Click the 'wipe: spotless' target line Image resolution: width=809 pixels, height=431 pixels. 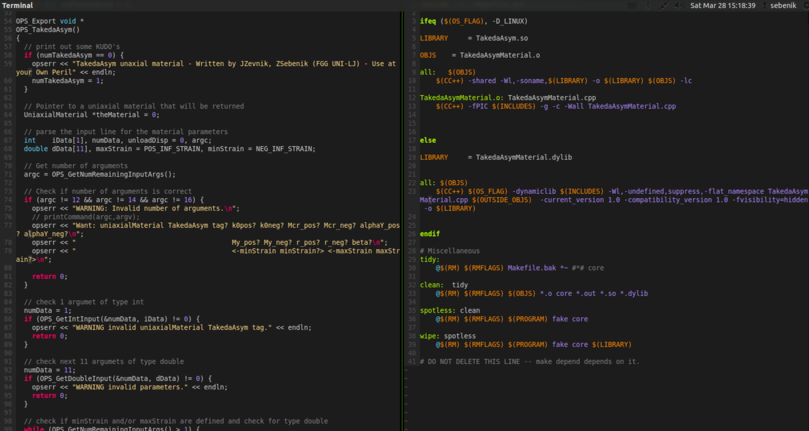448,336
